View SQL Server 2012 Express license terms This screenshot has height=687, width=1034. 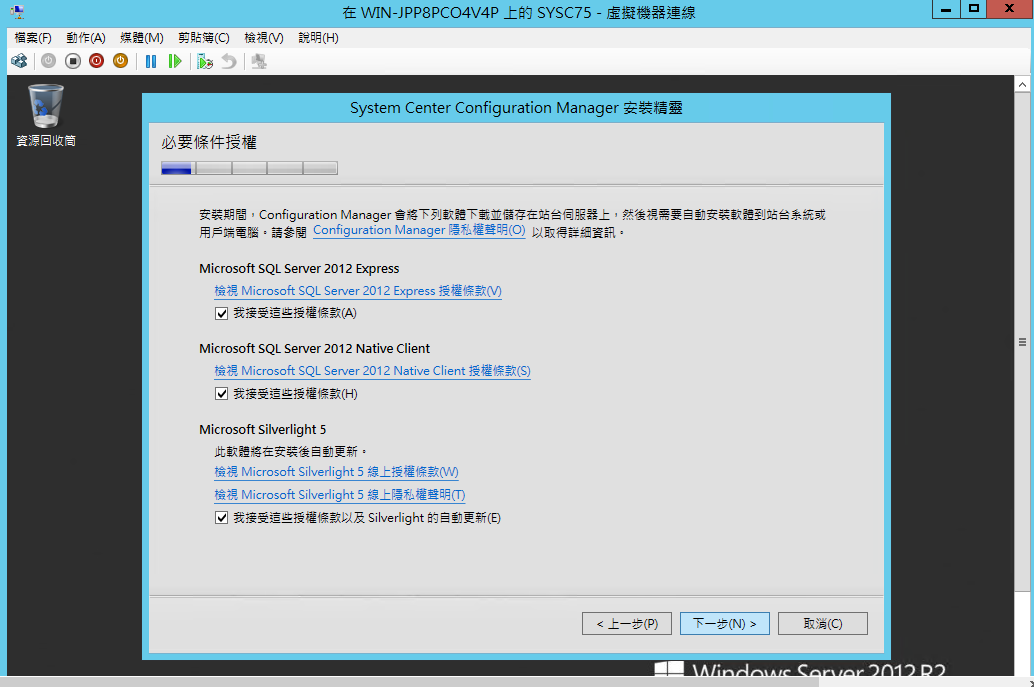(x=358, y=291)
